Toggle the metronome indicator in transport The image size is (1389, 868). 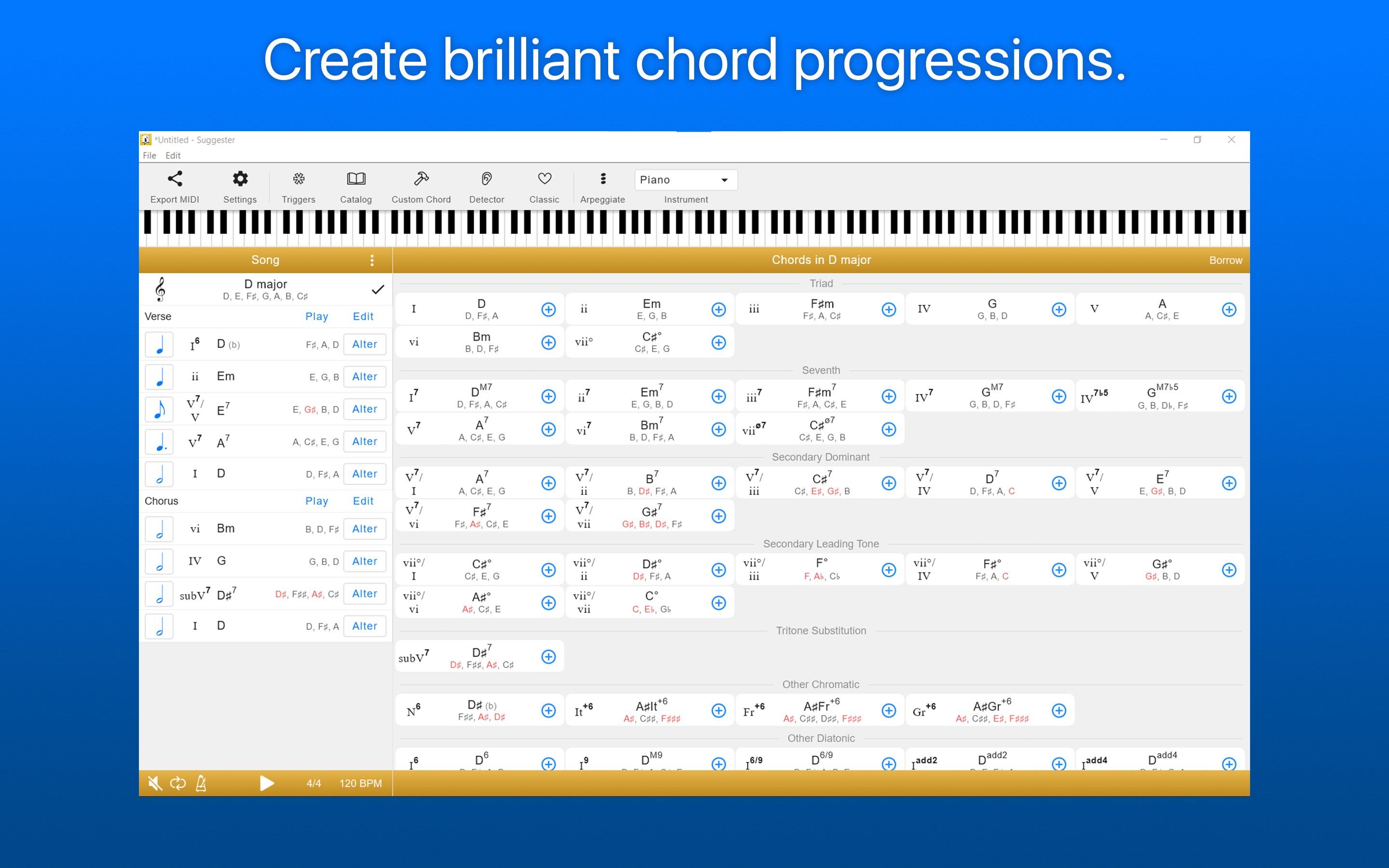click(202, 783)
